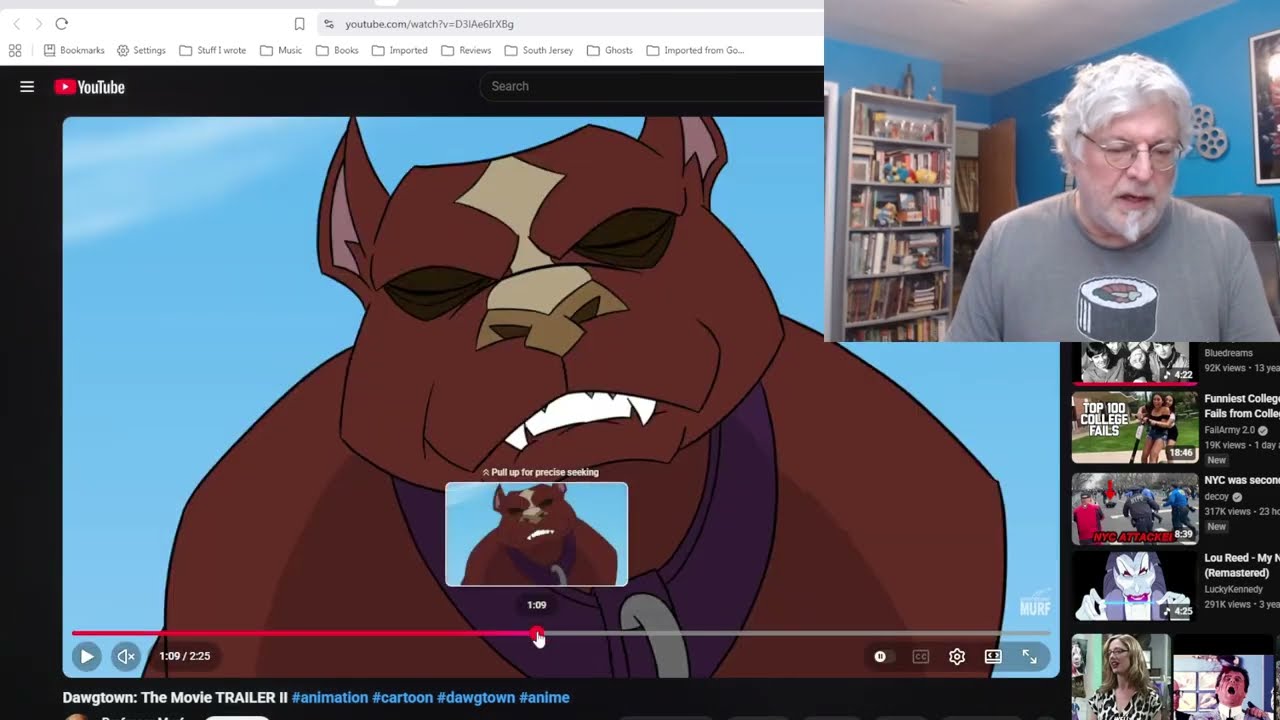
Task: Switch to theater mode
Action: 993,657
